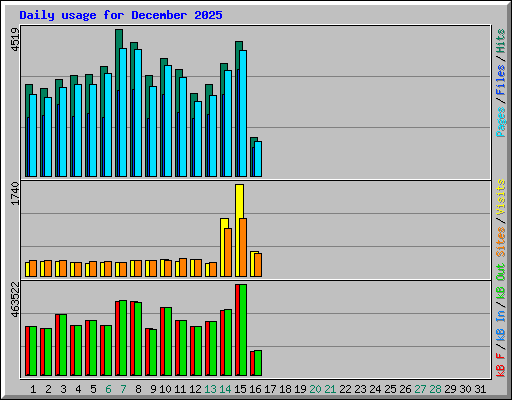The height and width of the screenshot is (400, 512).
Task: Click day 2 on the x-axis
Action: pos(48,389)
